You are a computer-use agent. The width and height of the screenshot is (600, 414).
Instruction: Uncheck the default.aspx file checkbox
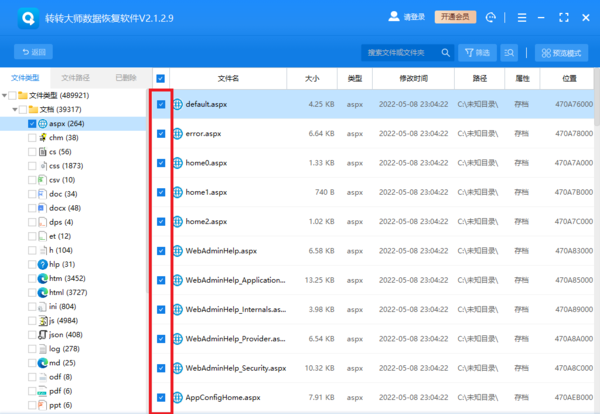coord(161,104)
